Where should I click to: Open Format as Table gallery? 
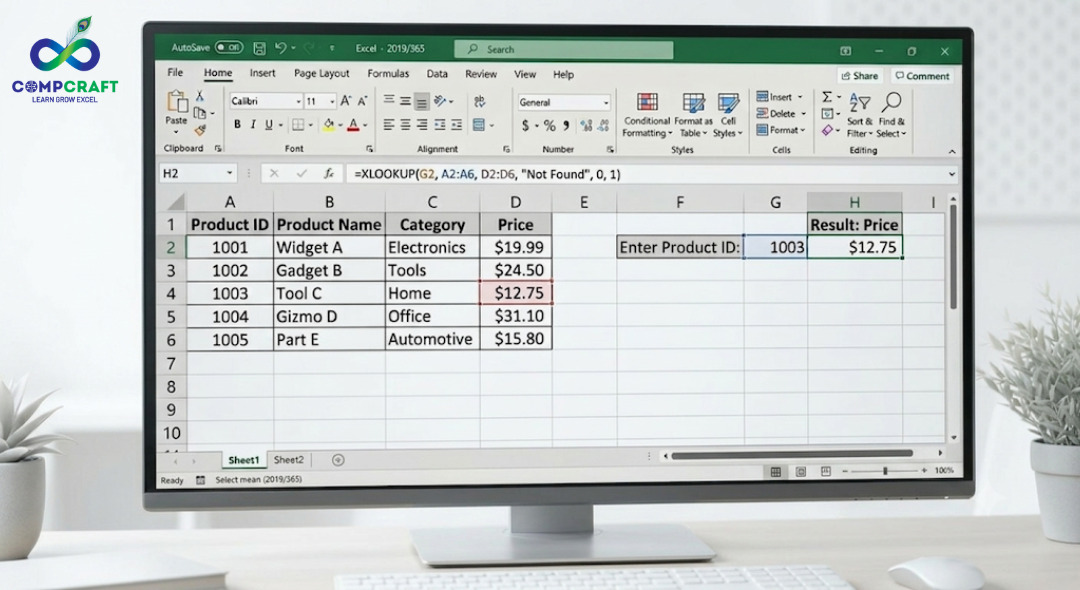693,115
